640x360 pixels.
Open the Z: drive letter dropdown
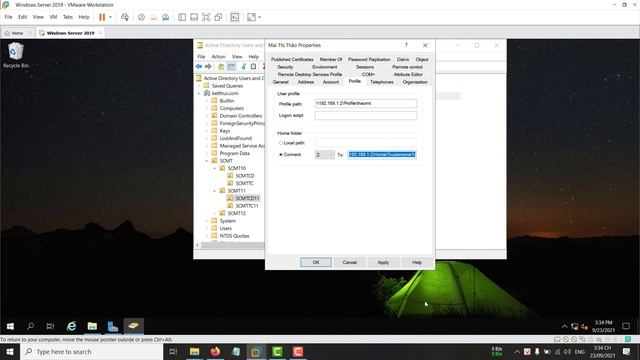point(324,155)
